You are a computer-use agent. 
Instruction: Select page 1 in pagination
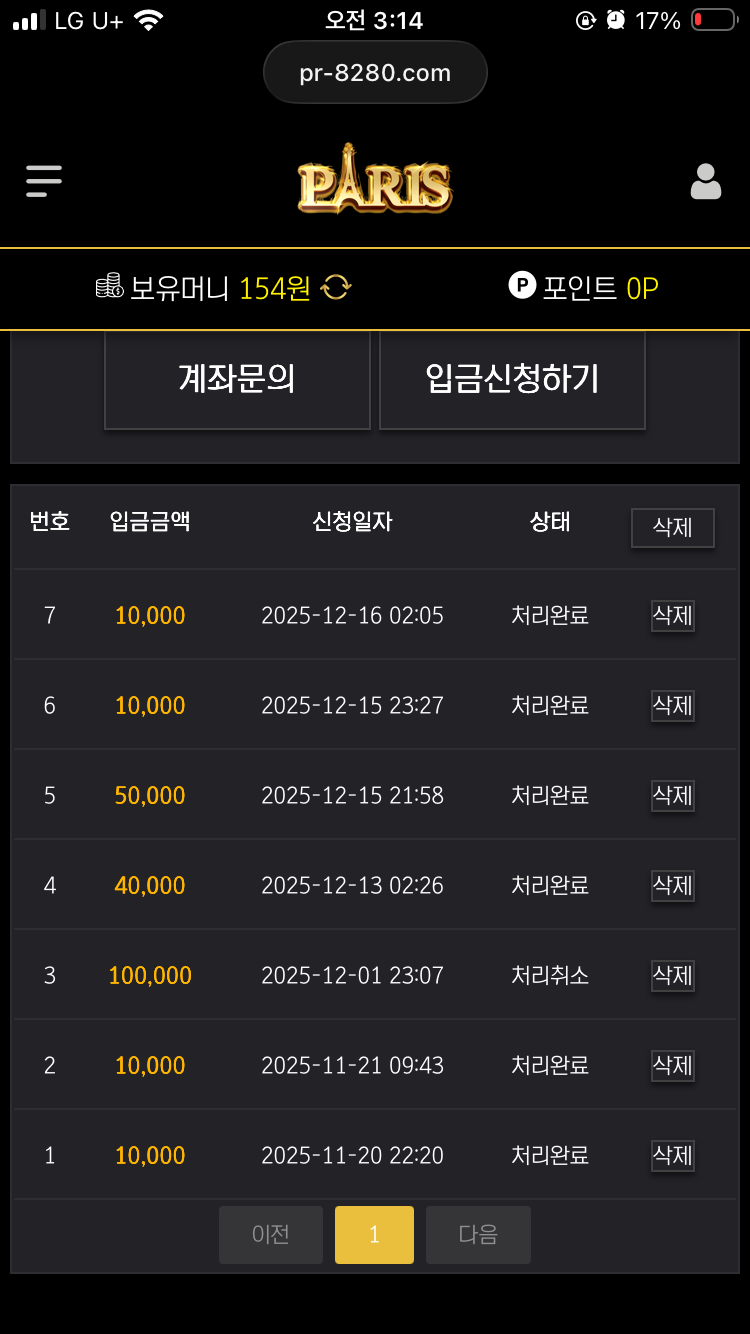pos(374,1235)
